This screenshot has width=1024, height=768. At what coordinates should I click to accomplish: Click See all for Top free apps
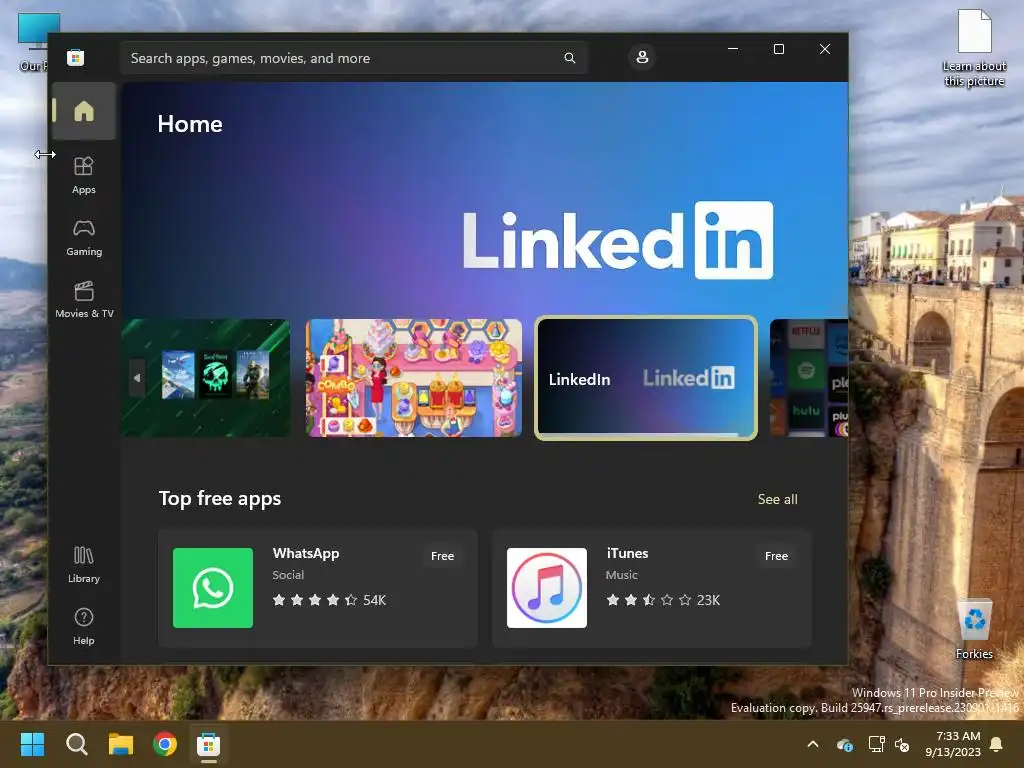[x=777, y=499]
